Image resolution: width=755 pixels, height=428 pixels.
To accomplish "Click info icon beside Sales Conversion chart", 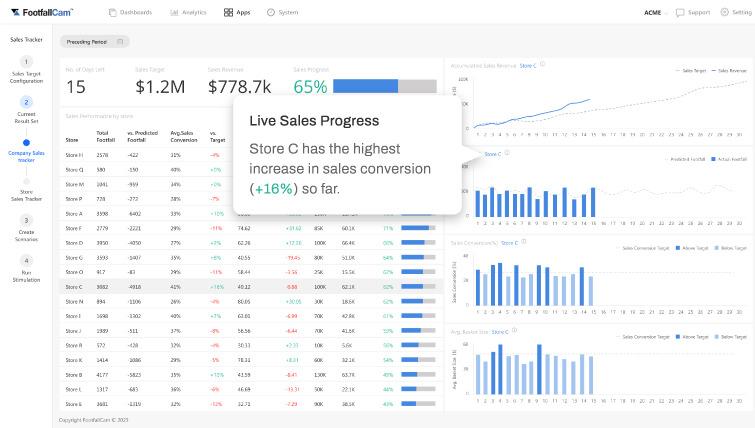I will pyautogui.click(x=524, y=242).
